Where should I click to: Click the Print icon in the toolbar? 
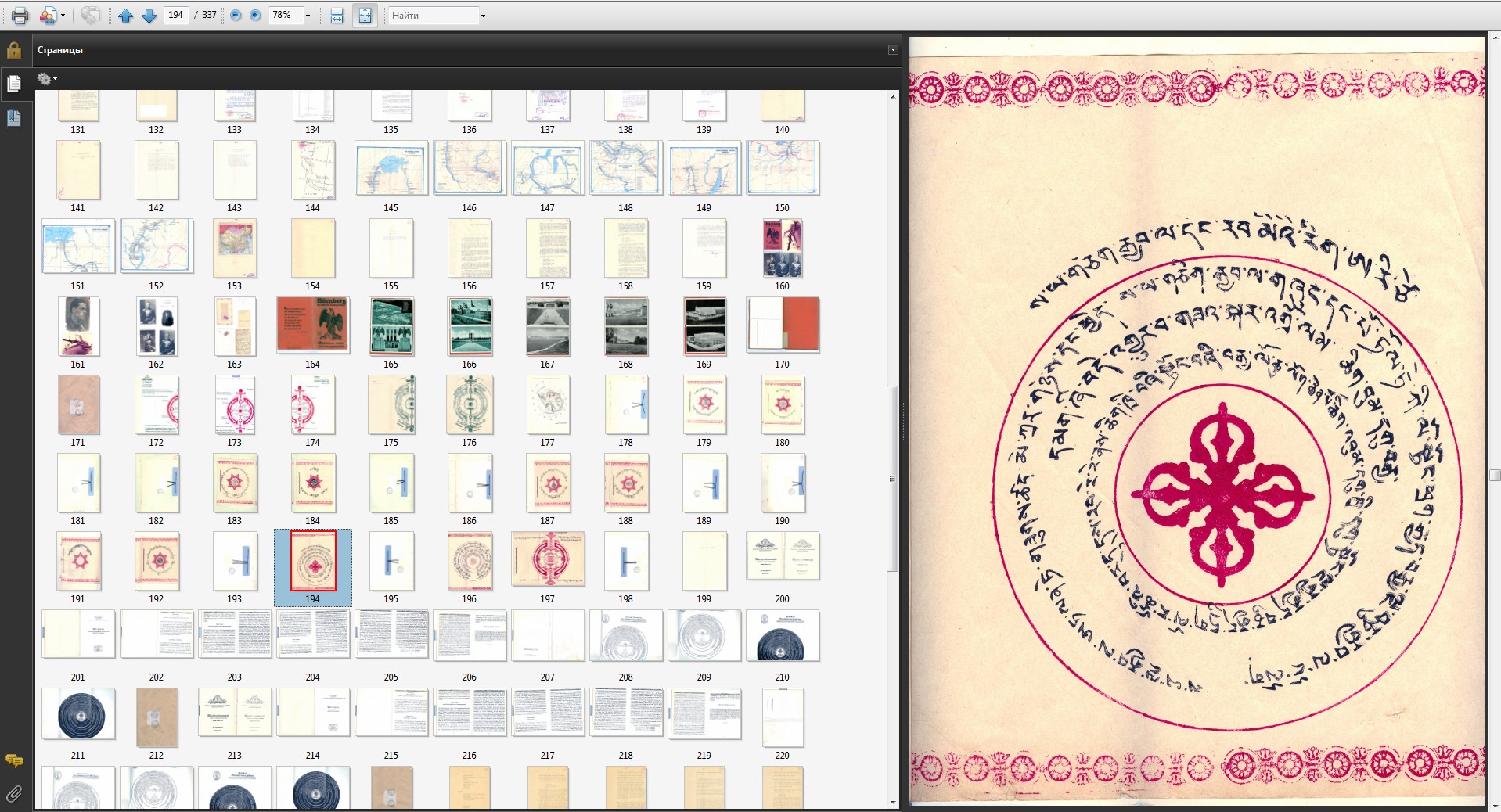[x=20, y=15]
